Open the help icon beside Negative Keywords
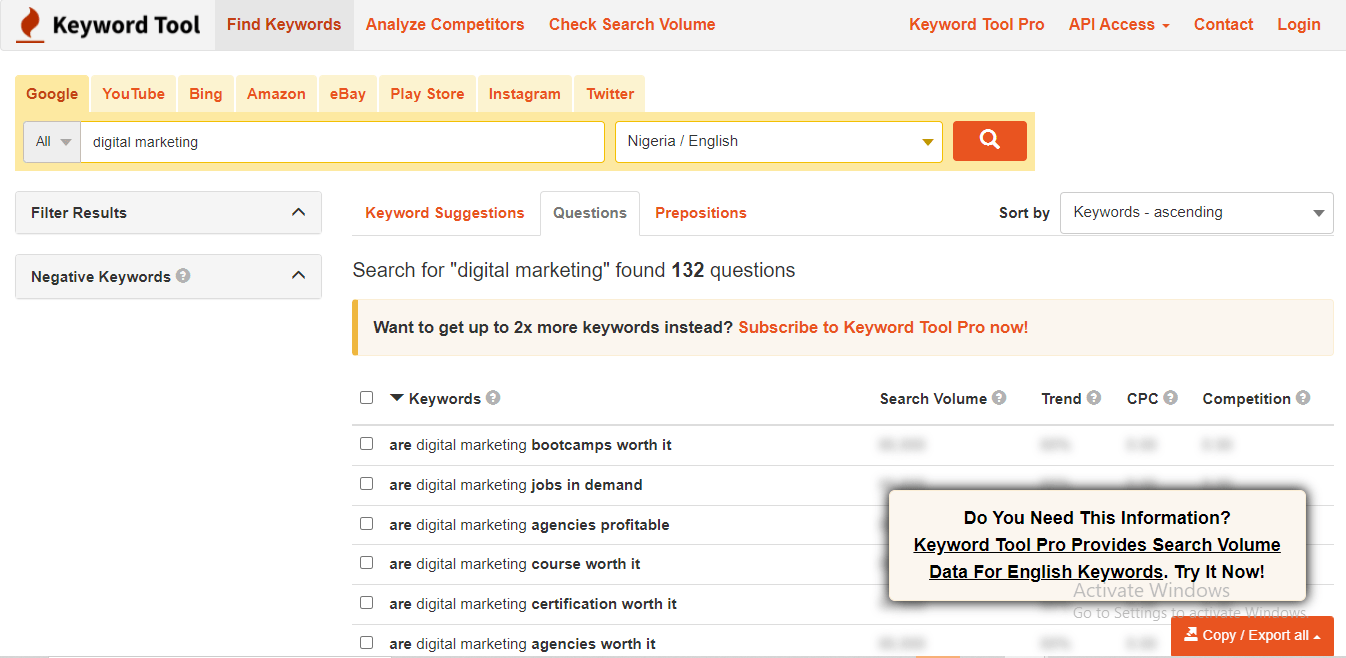This screenshot has width=1346, height=658. pyautogui.click(x=183, y=276)
